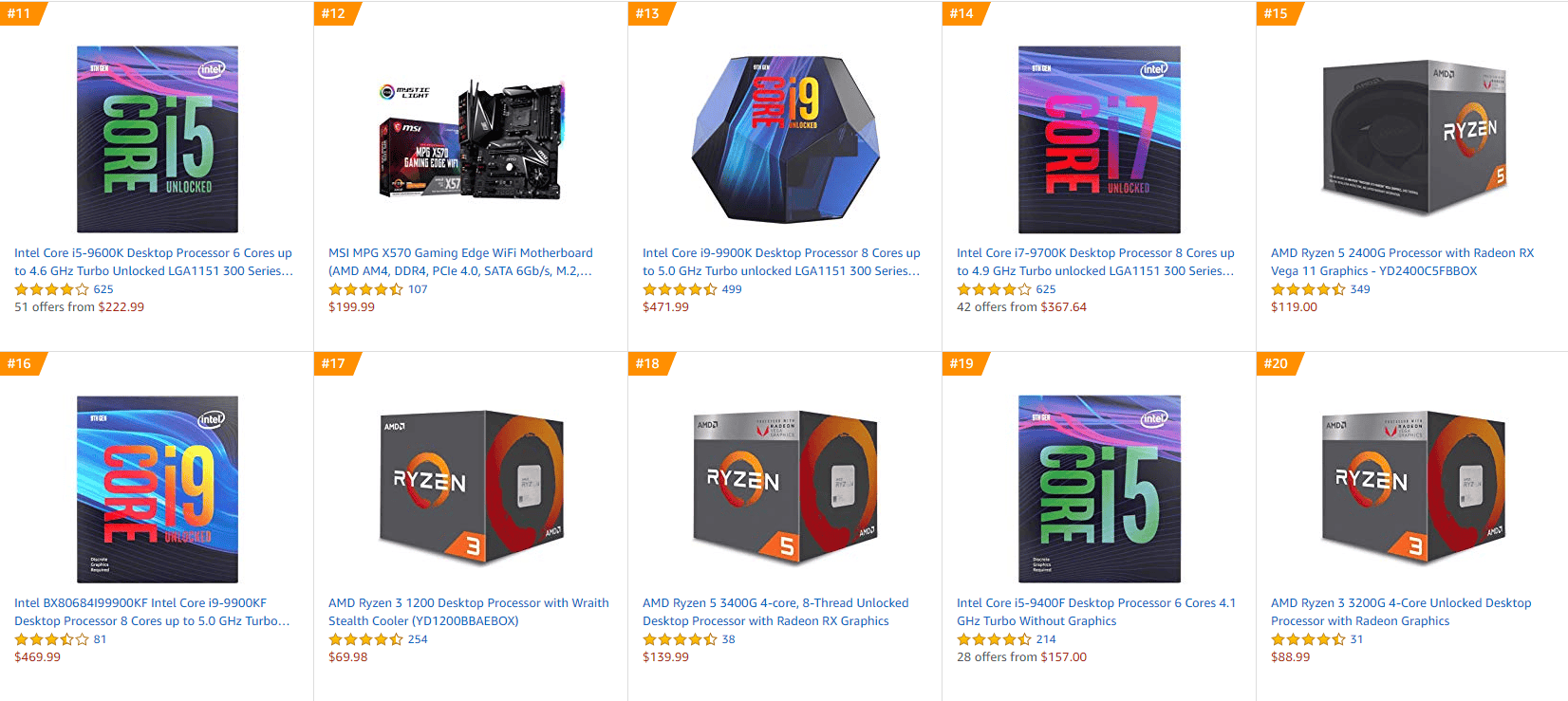Open Intel Core i7-9700K Desktop Processor title link
Image resolution: width=1568 pixels, height=701 pixels.
pyautogui.click(x=1096, y=262)
